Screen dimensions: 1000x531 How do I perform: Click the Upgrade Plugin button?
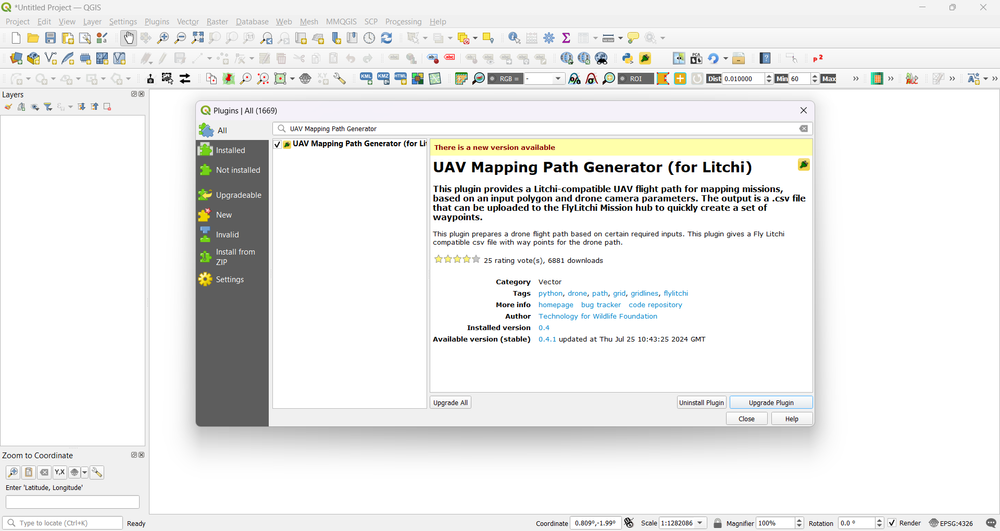[x=771, y=403]
